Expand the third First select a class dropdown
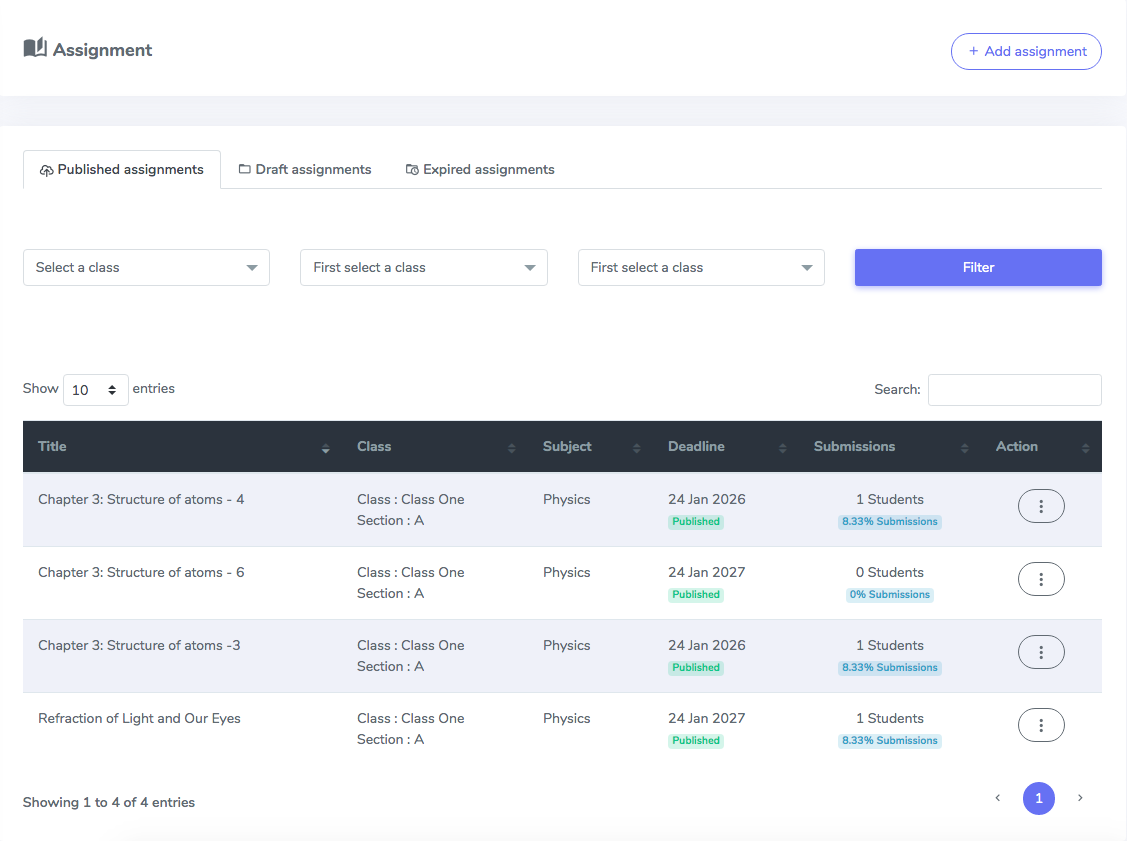Viewport: 1127px width, 841px height. tap(702, 267)
